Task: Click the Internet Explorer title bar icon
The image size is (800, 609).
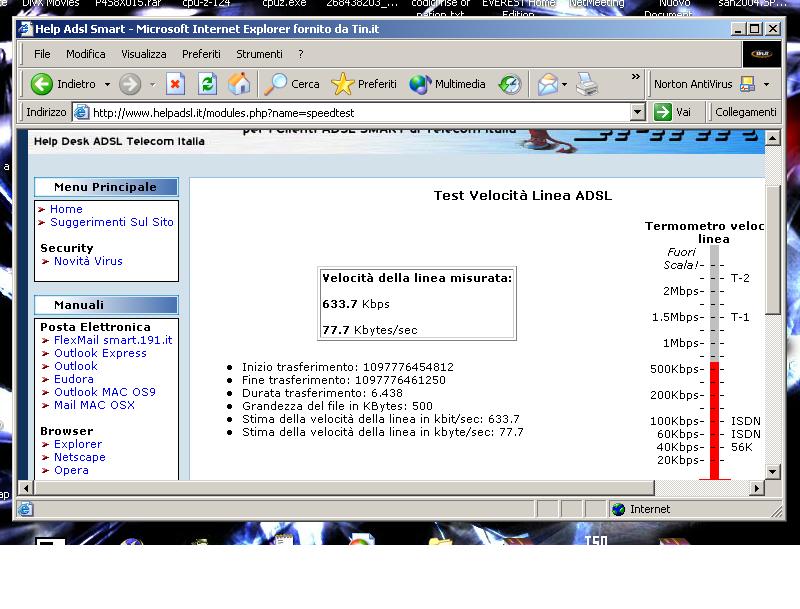Action: coord(26,29)
